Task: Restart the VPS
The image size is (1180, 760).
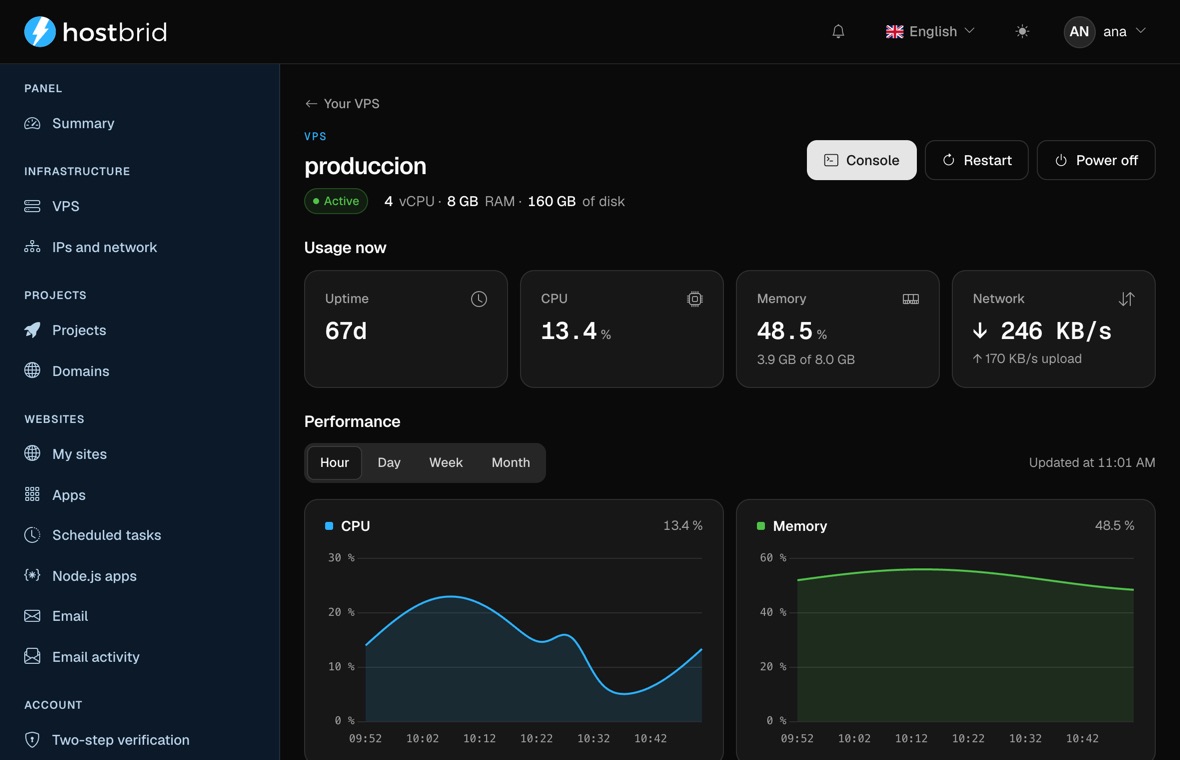Action: 977,160
